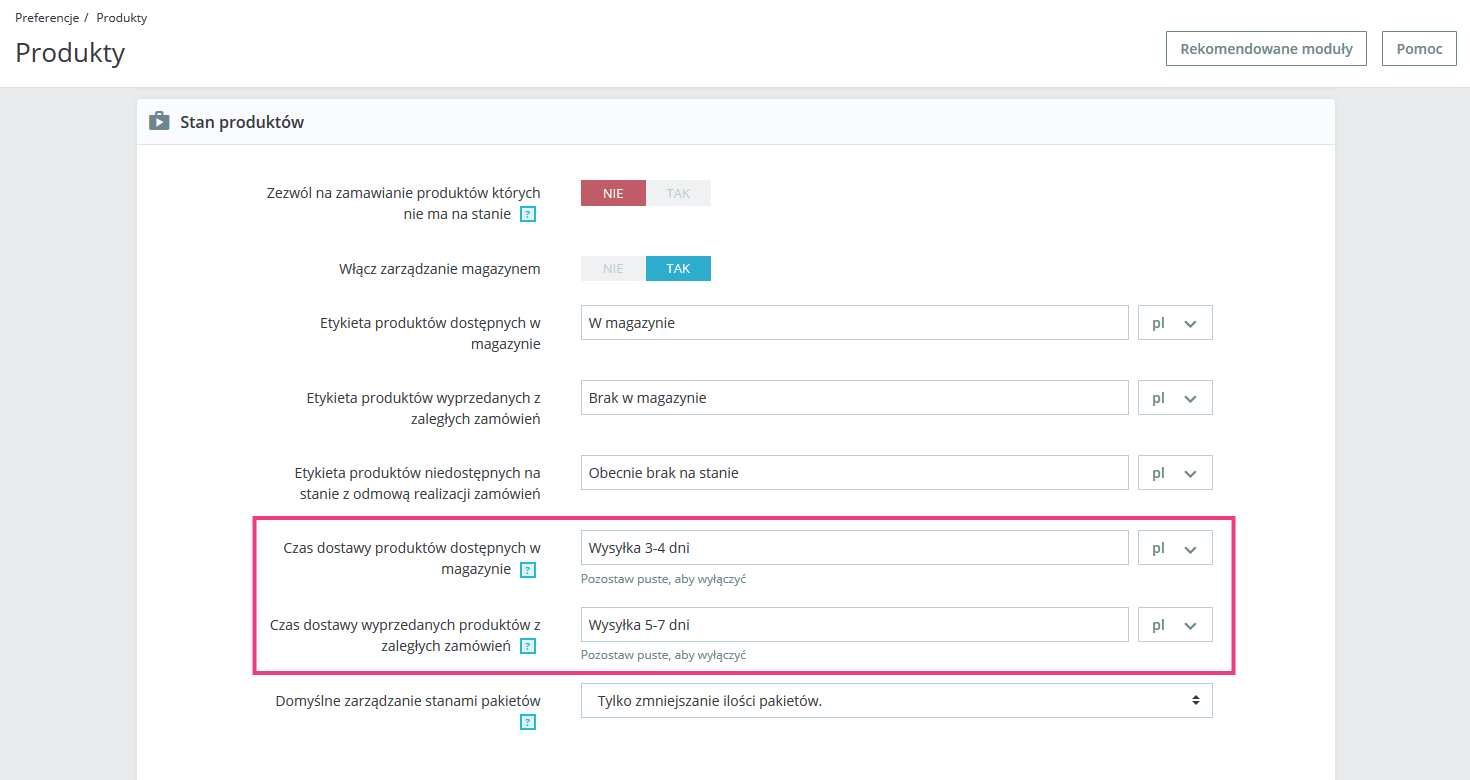This screenshot has height=780, width=1470.
Task: Disable stock management with NIE switch
Action: (x=613, y=269)
